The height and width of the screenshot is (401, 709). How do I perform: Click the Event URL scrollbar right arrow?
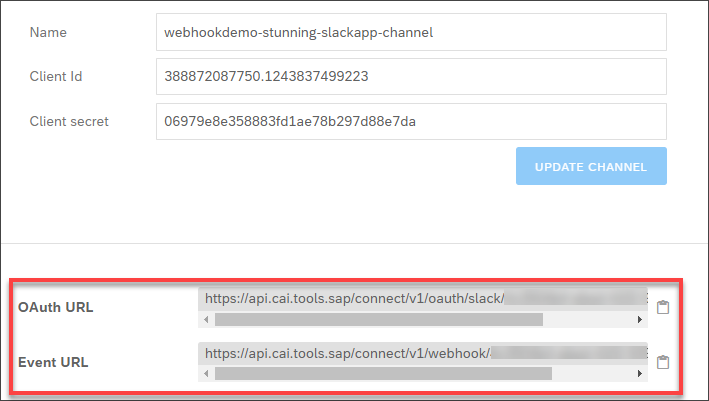click(x=640, y=373)
